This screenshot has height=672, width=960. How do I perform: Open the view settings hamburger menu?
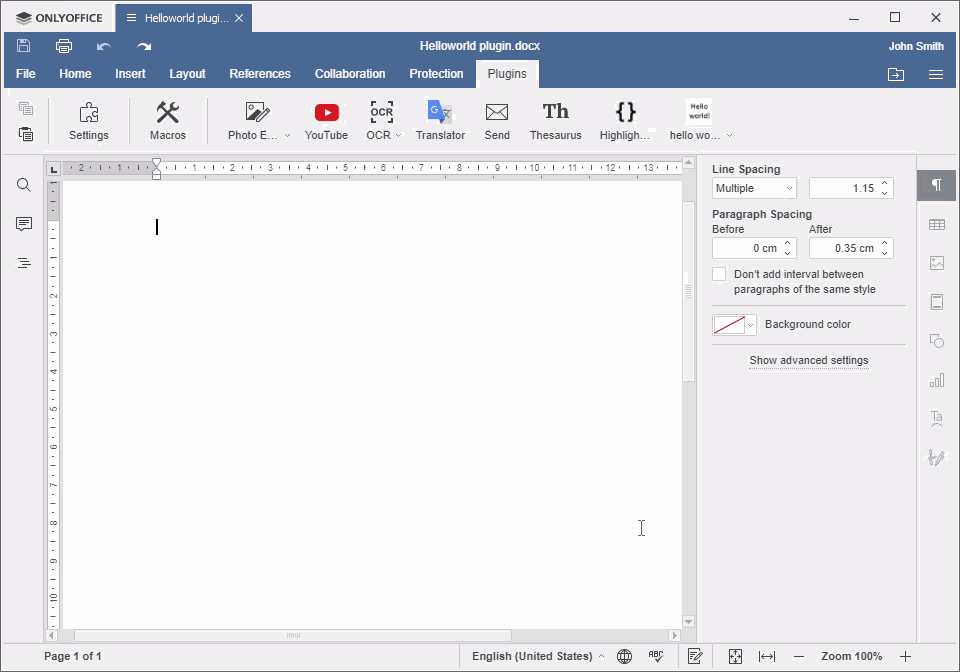click(936, 74)
